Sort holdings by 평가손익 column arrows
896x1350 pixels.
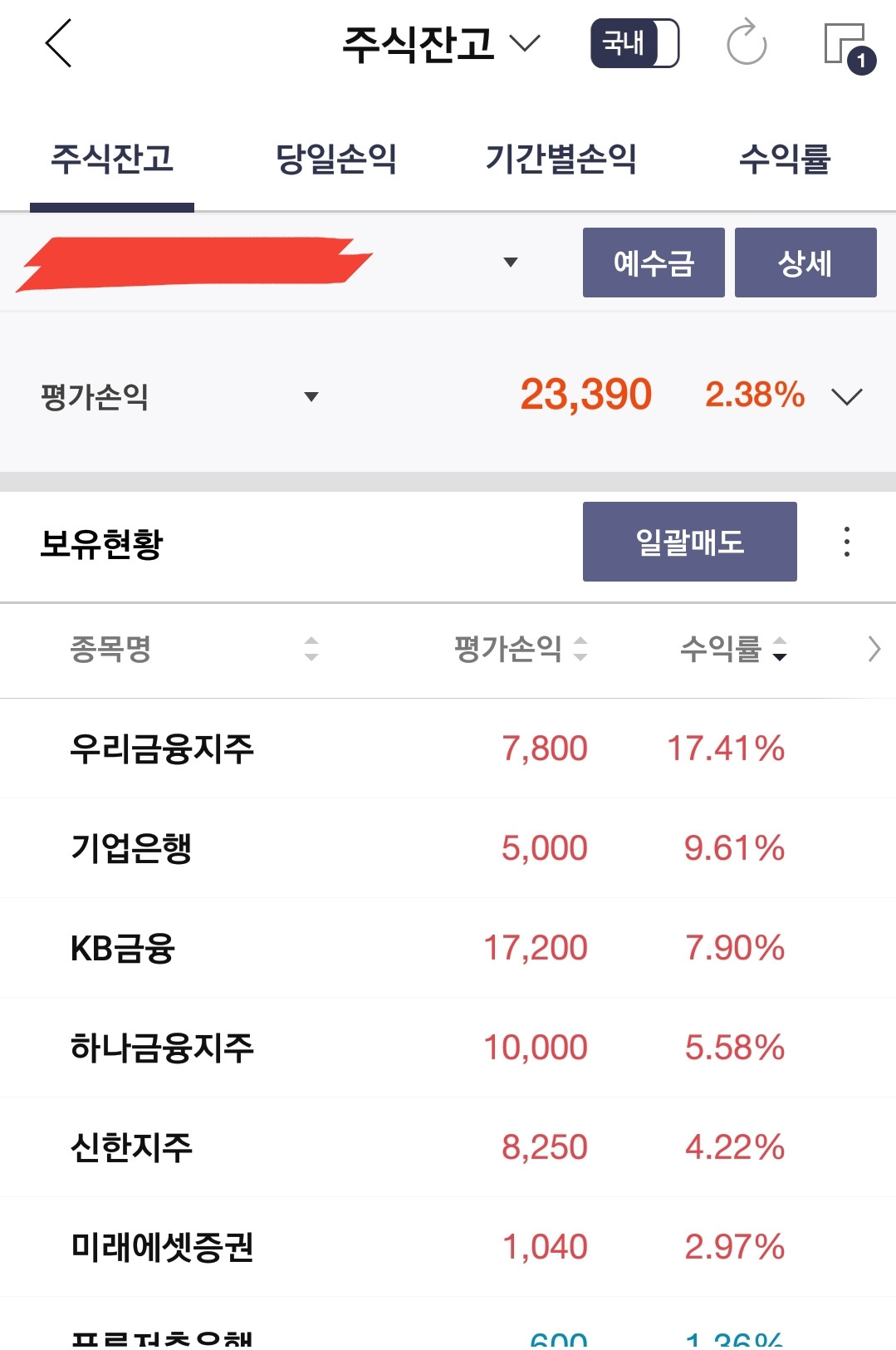coord(580,649)
